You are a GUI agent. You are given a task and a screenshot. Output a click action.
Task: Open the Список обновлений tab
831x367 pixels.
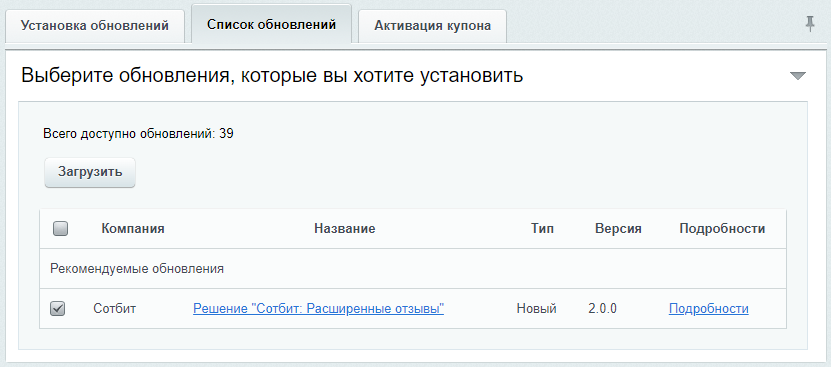(271, 24)
